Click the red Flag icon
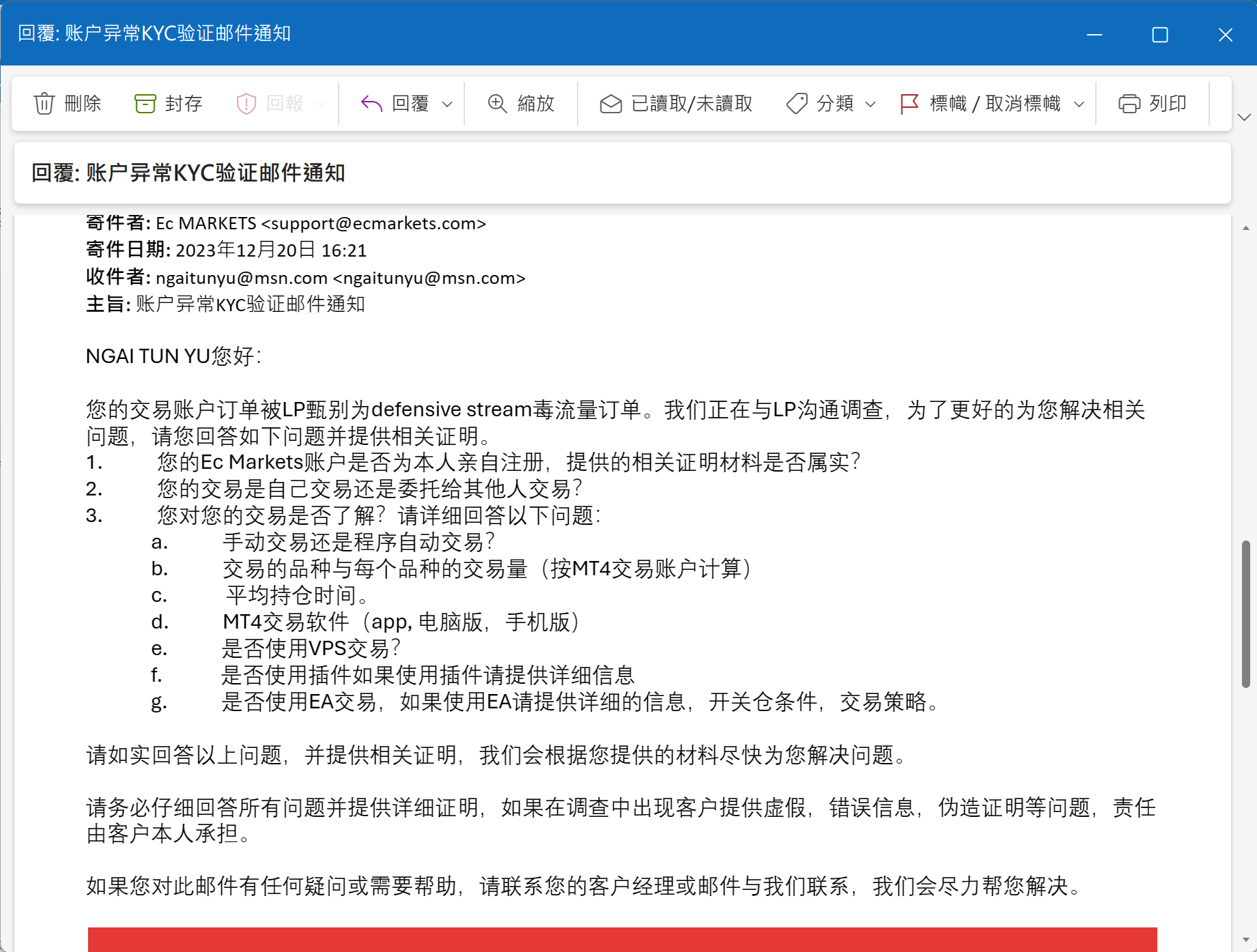This screenshot has width=1257, height=952. [x=909, y=104]
